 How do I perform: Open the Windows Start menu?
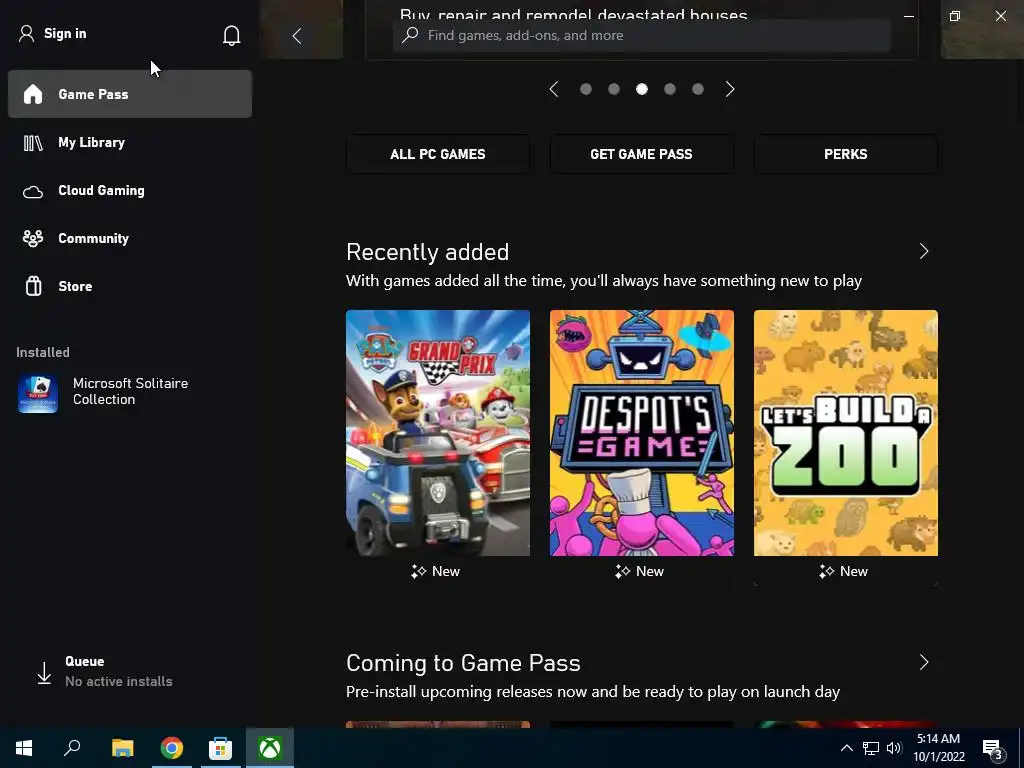[x=24, y=748]
